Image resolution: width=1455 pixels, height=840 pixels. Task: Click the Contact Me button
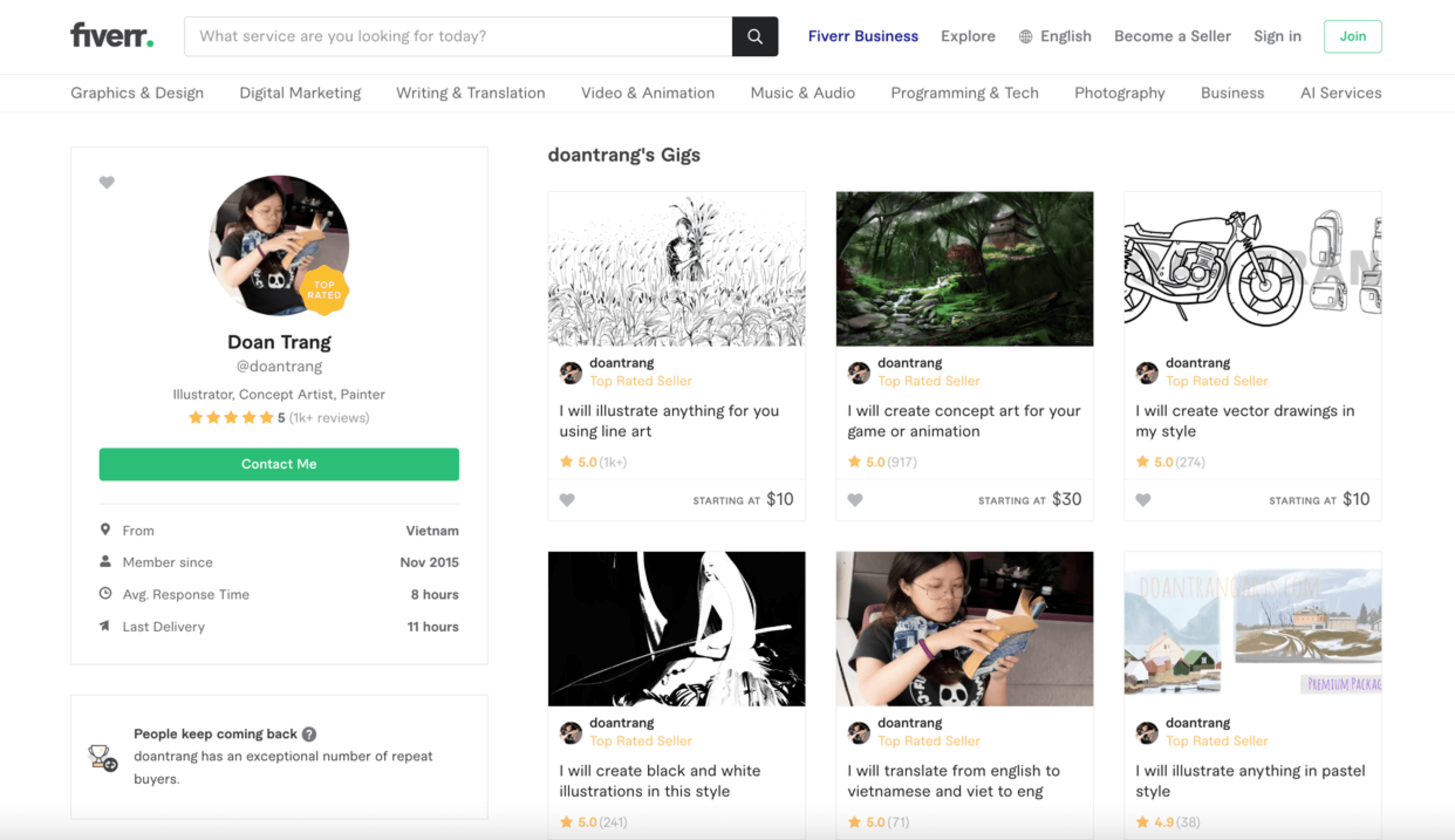pos(278,463)
